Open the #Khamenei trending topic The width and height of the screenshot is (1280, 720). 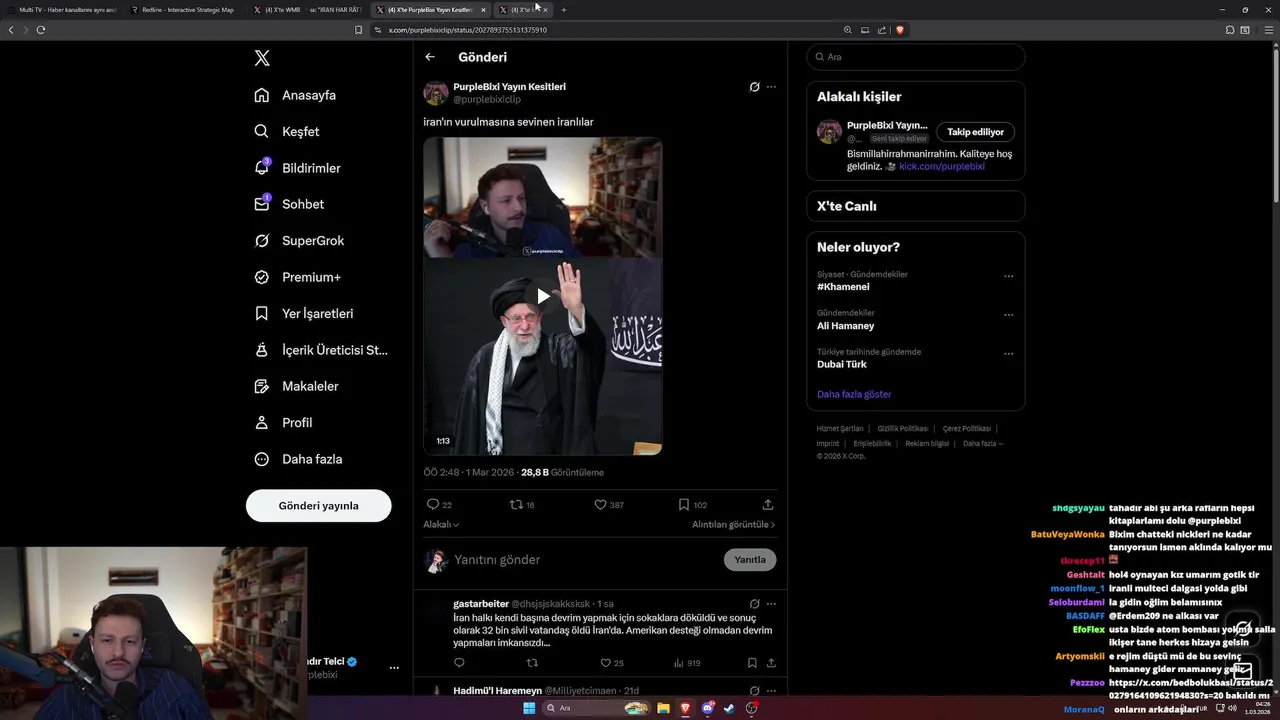coord(843,287)
